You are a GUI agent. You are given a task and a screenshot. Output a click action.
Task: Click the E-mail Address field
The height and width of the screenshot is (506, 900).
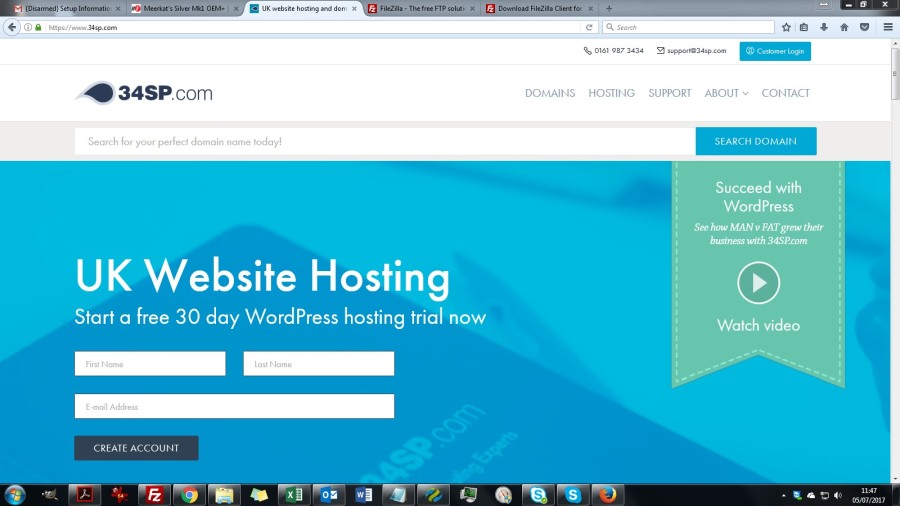point(234,406)
